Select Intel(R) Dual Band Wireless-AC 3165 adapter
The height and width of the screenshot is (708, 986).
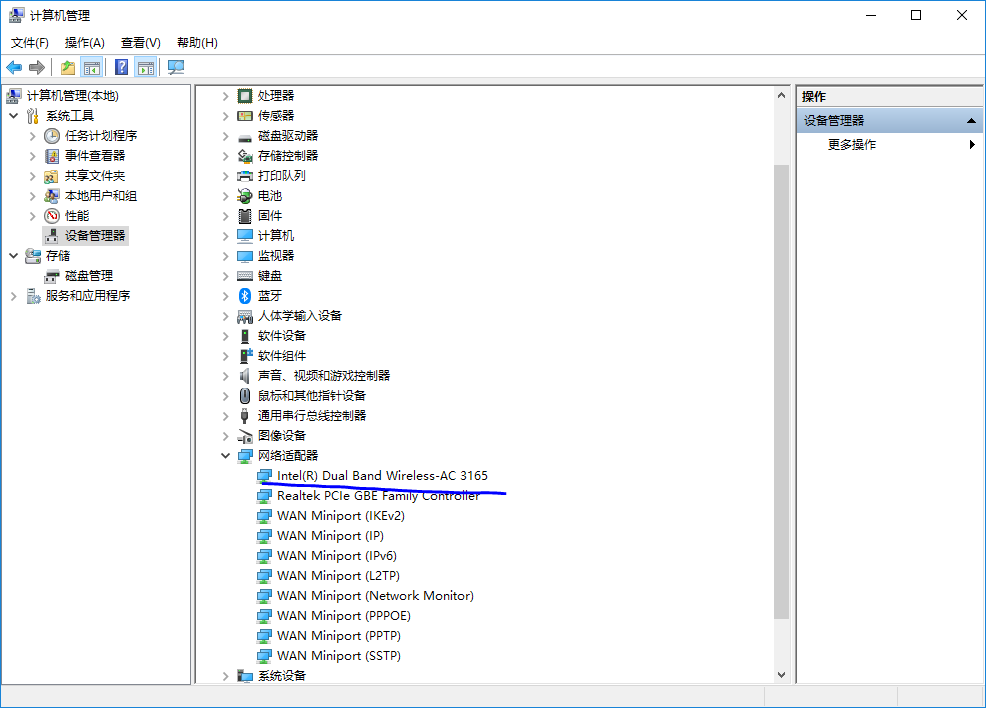click(x=382, y=476)
